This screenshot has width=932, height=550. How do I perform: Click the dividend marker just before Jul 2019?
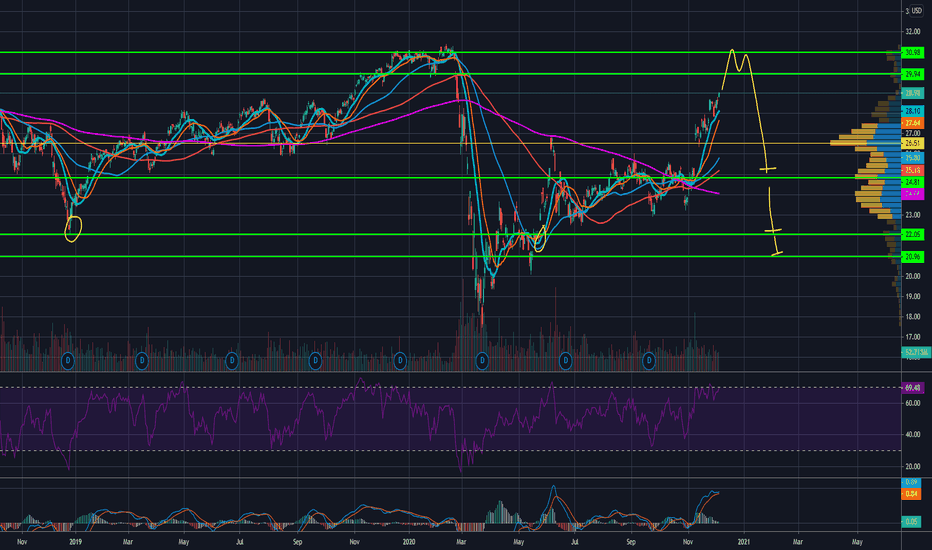(232, 360)
